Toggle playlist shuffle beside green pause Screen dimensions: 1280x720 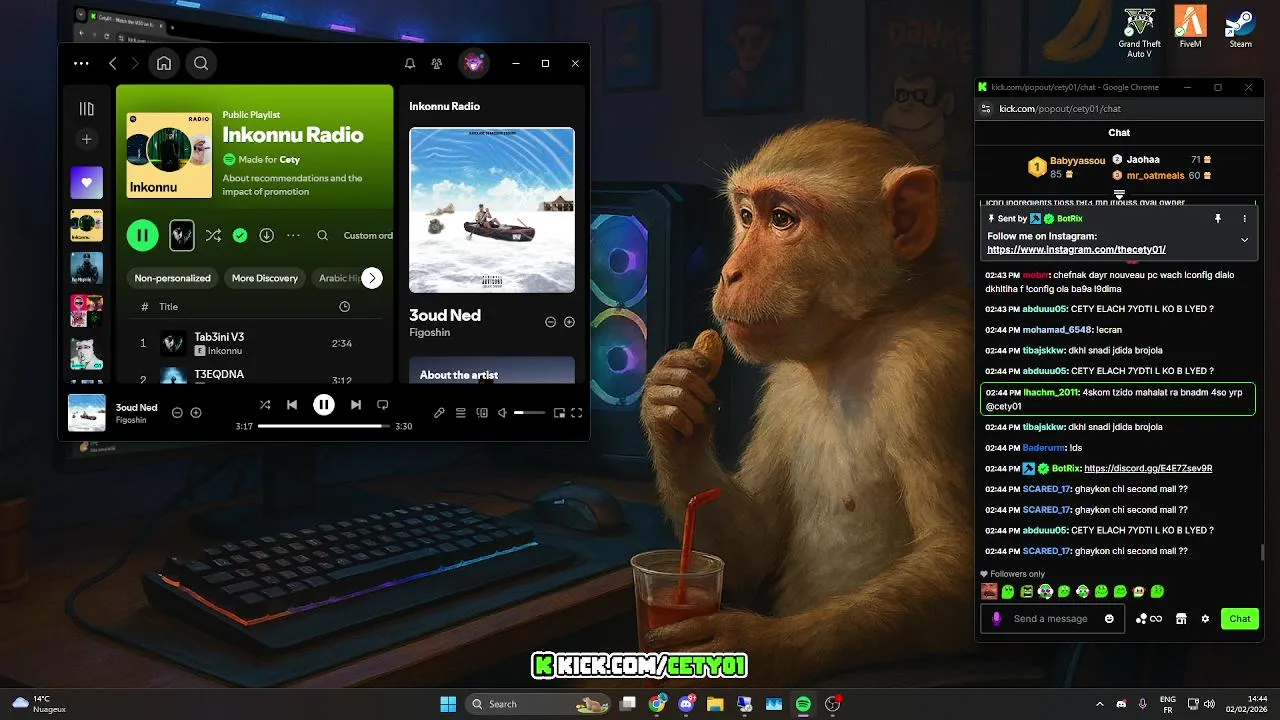[x=213, y=236]
